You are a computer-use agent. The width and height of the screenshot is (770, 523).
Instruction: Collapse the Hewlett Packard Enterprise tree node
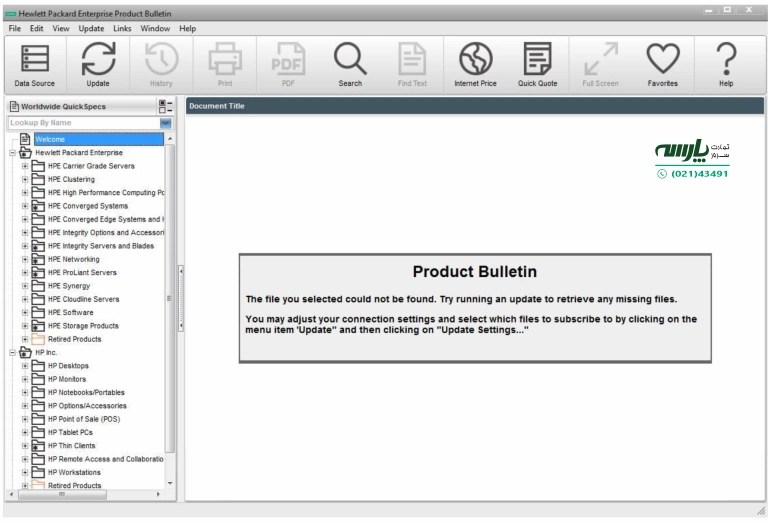coord(12,153)
